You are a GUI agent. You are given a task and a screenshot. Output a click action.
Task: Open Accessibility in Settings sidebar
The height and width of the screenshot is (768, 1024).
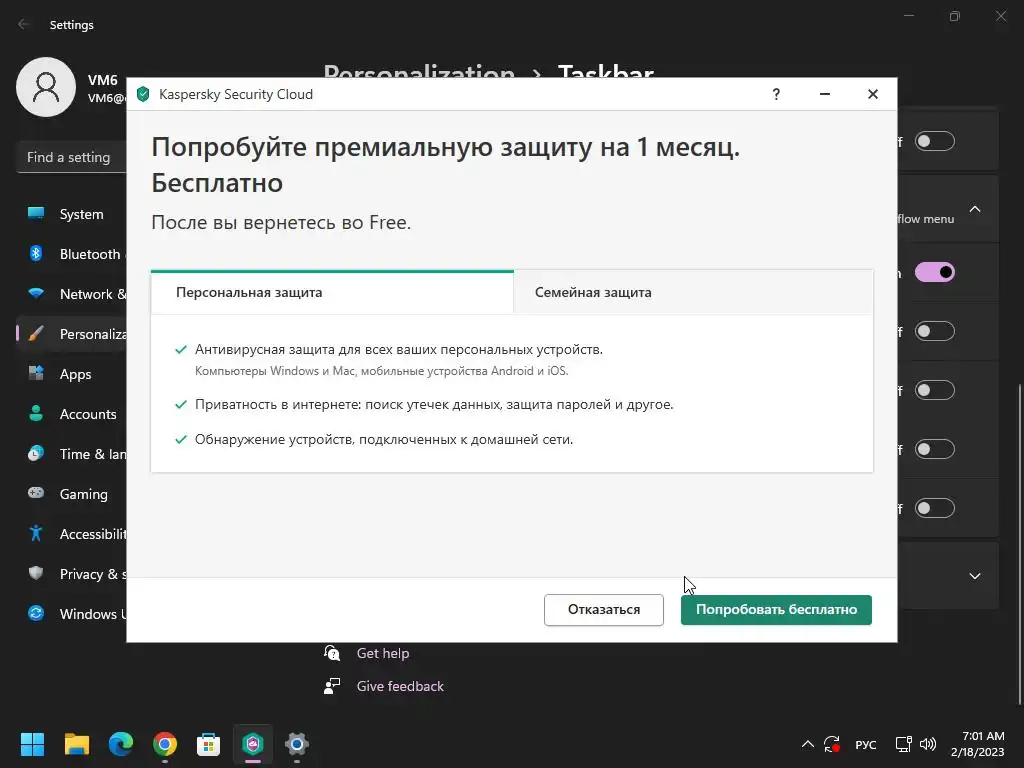point(72,534)
